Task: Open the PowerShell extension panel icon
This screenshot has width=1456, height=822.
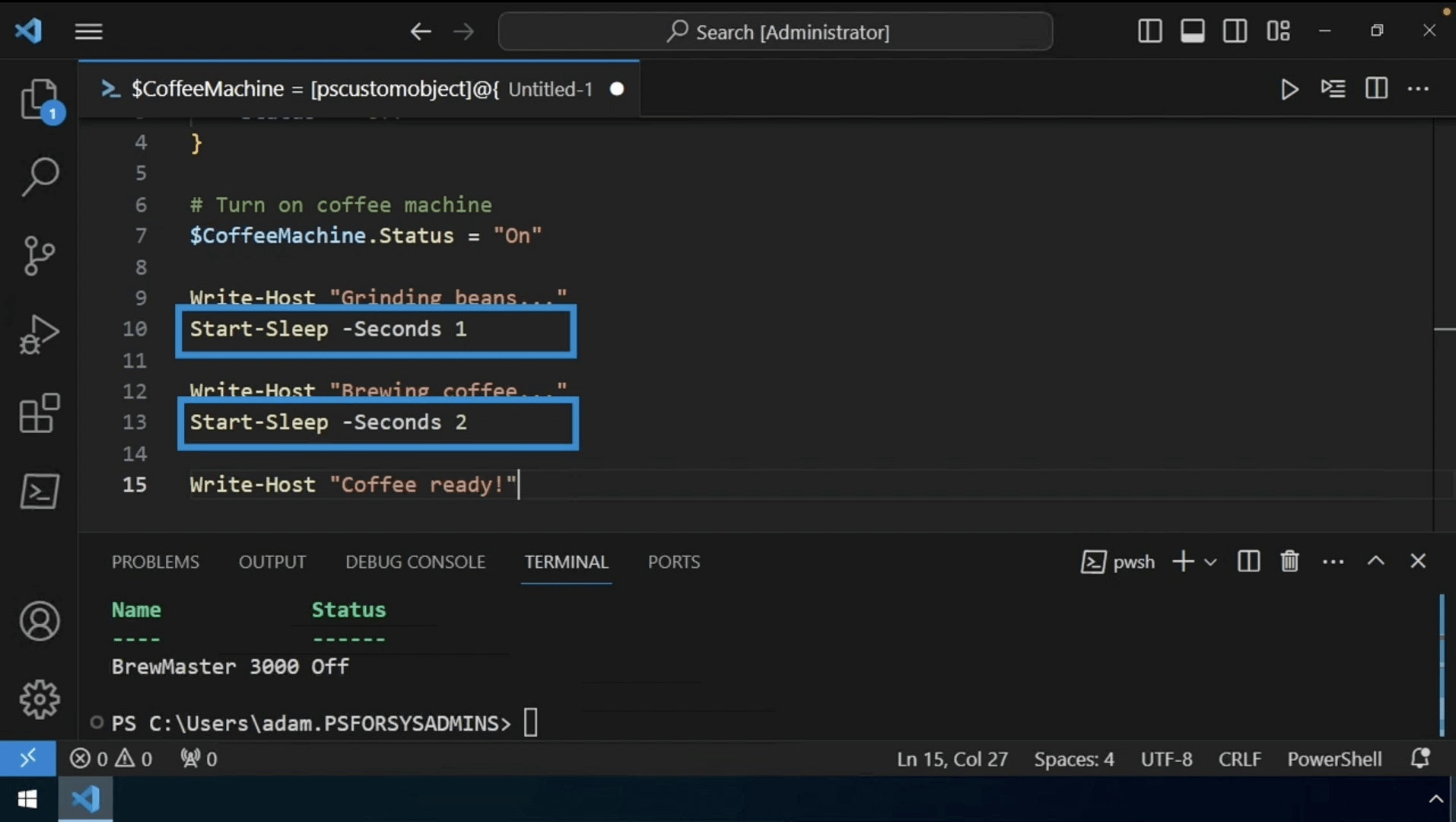Action: (x=40, y=492)
